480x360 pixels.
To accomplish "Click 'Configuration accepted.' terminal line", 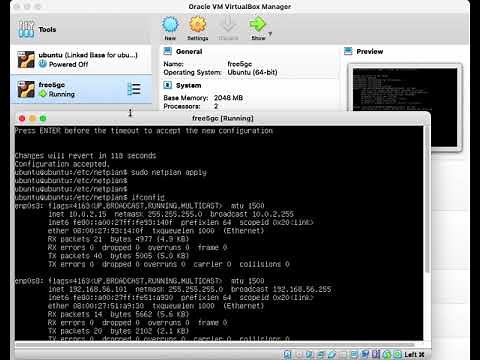I will pos(62,164).
